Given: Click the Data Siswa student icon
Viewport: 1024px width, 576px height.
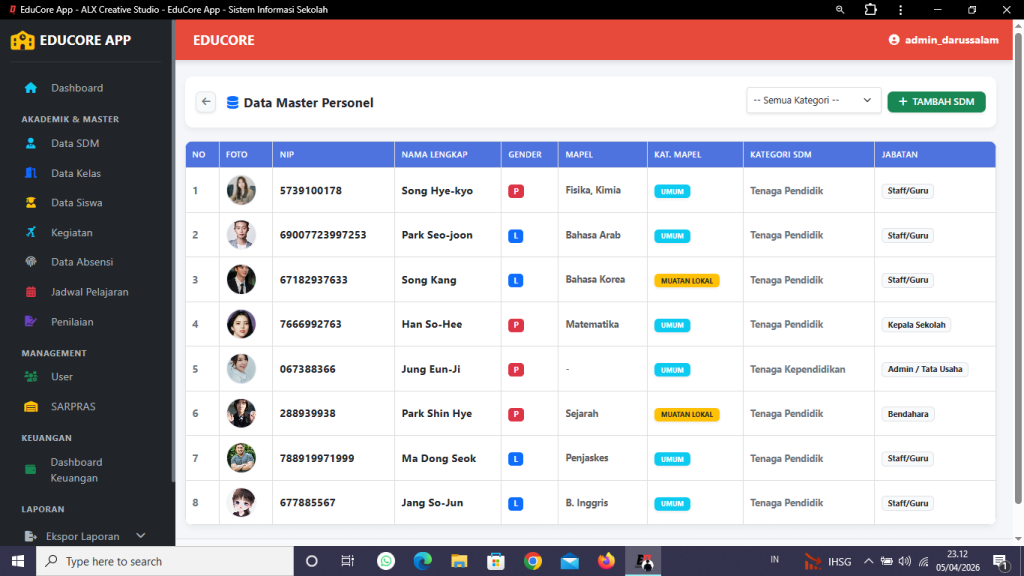Looking at the screenshot, I should [x=31, y=202].
